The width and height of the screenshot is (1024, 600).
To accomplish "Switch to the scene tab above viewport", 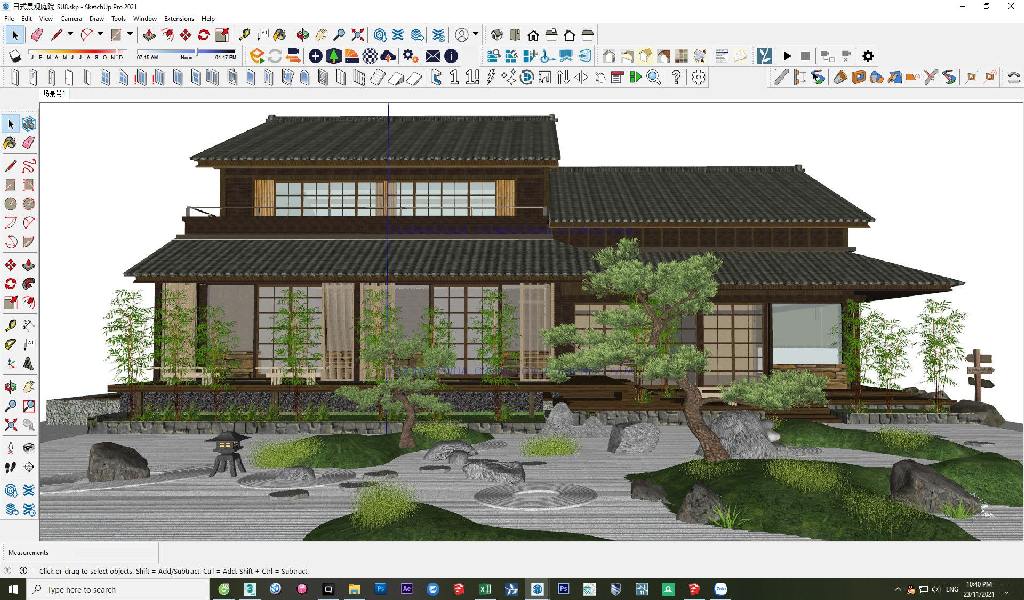I will [x=52, y=93].
